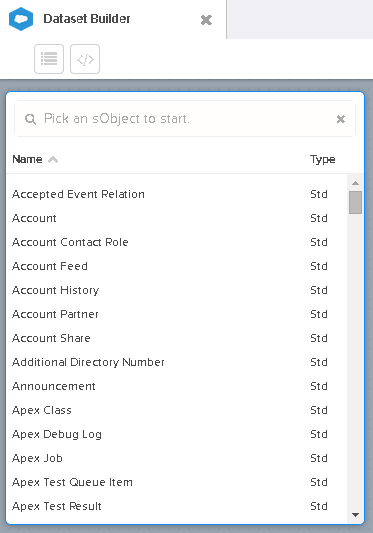373x533 pixels.
Task: Click the Salesforce cloud hexagon logo
Action: [21, 19]
